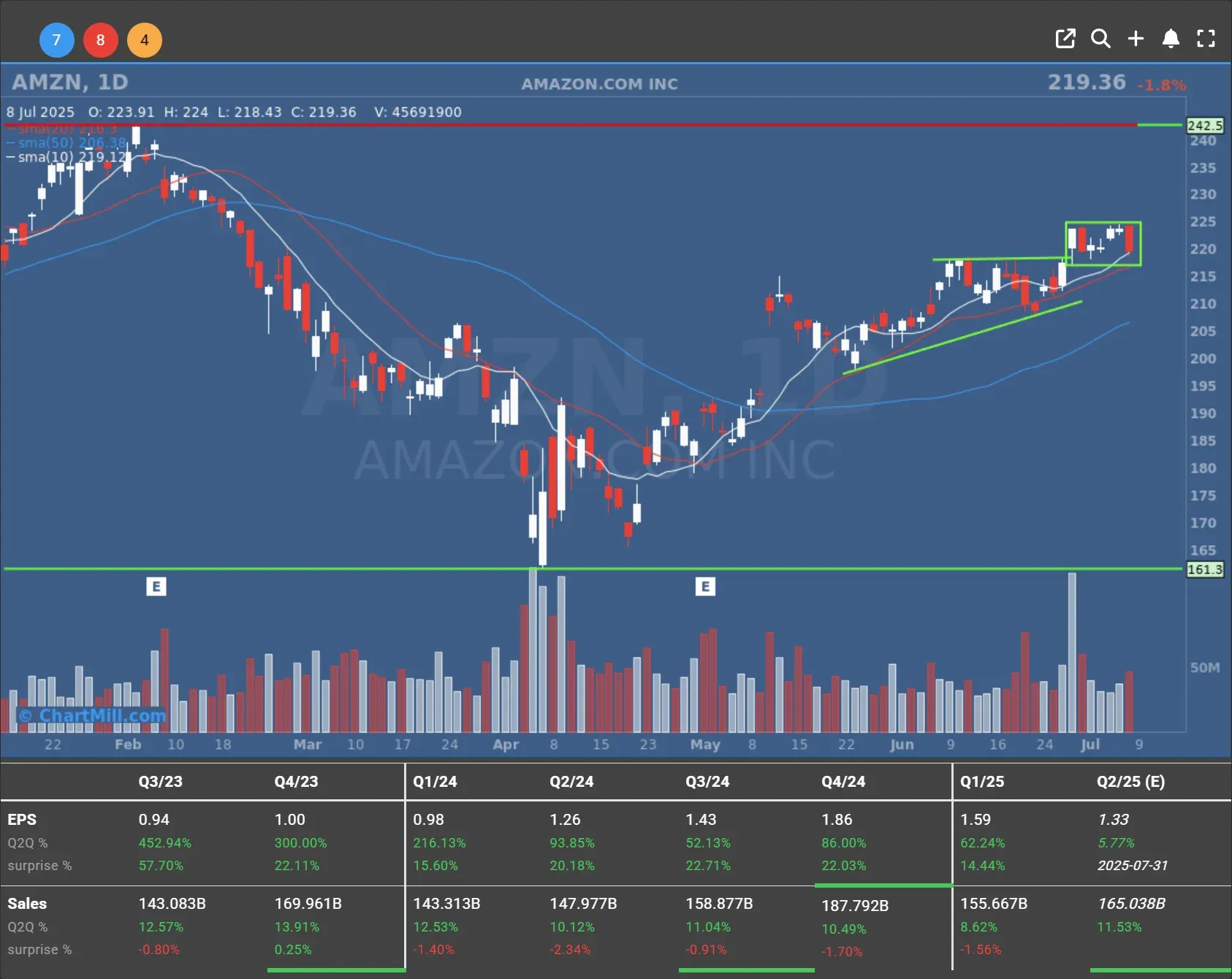
Task: Click EPS value 1.26 for Q2/24
Action: (566, 820)
